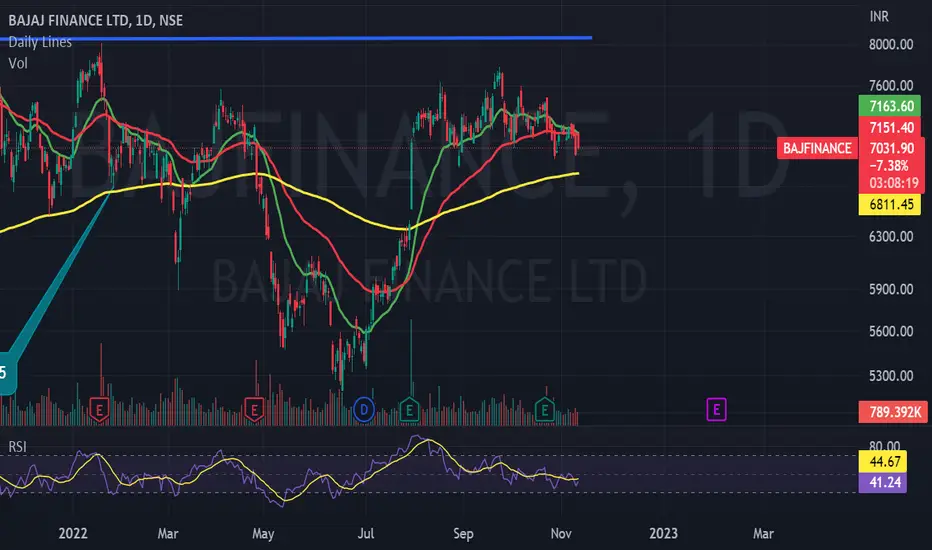Click the red earnings marker near May
Screen dimensions: 932x550
[x=254, y=410]
